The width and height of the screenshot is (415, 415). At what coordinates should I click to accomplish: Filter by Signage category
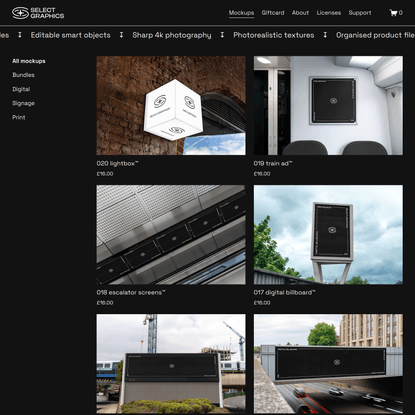tap(23, 103)
